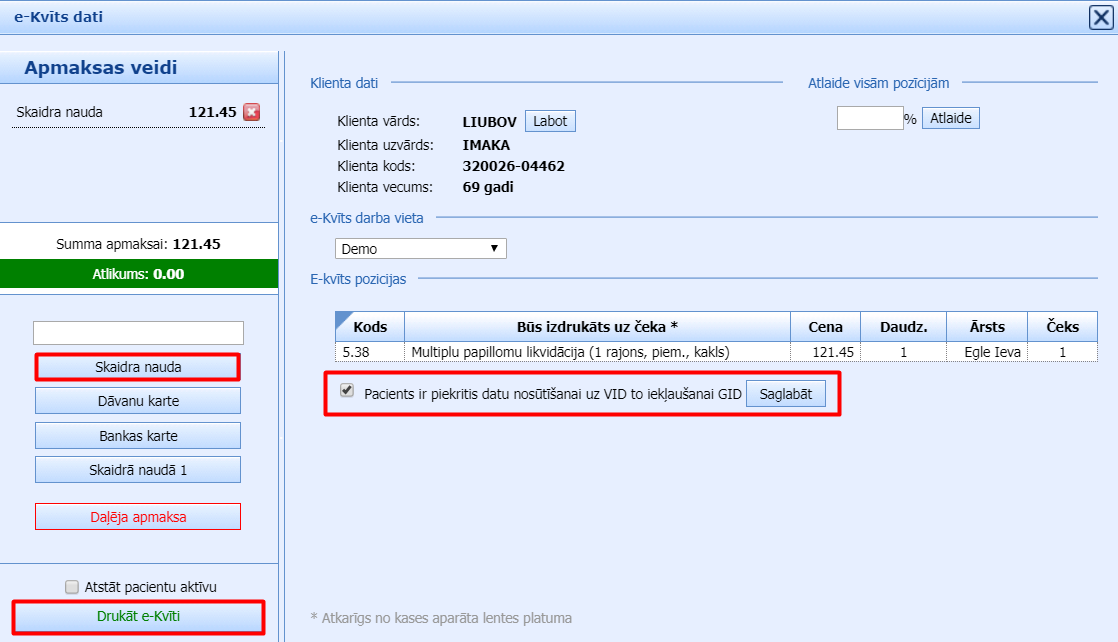Viewport: 1118px width, 642px height.
Task: Click the discount percentage input field
Action: coord(869,118)
